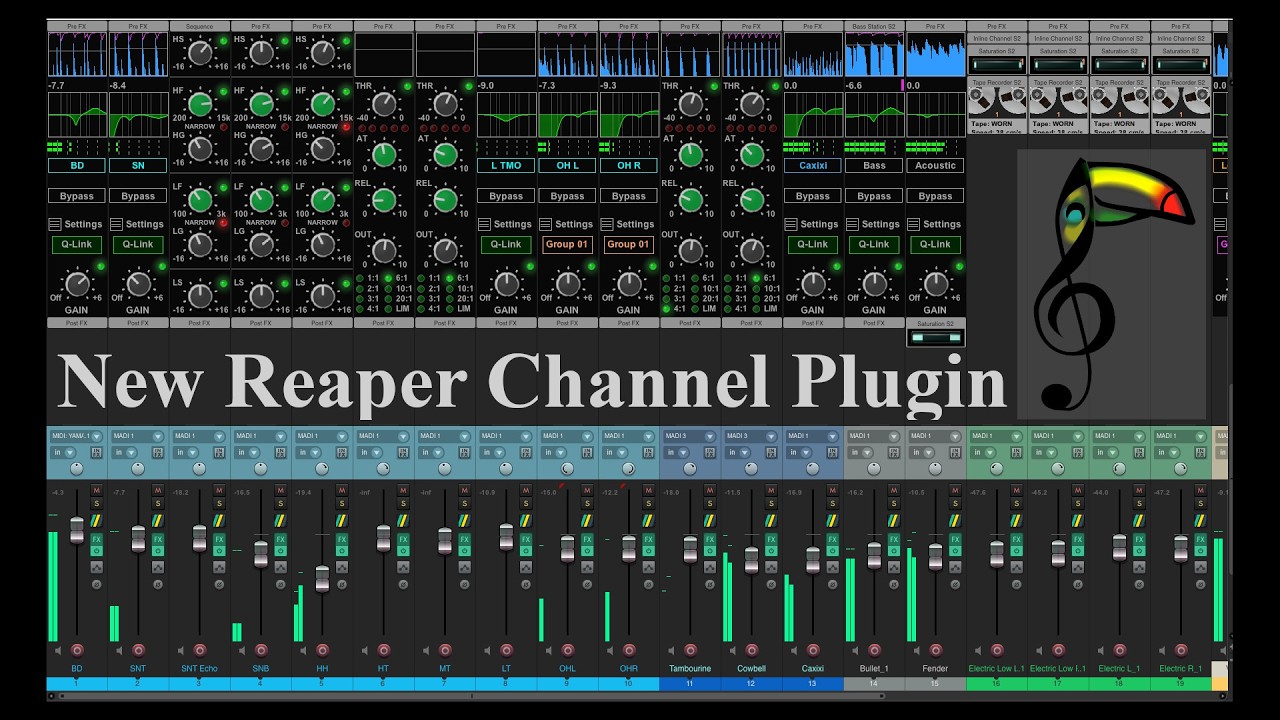Solo the SNT track
The height and width of the screenshot is (720, 1280).
coord(158,504)
